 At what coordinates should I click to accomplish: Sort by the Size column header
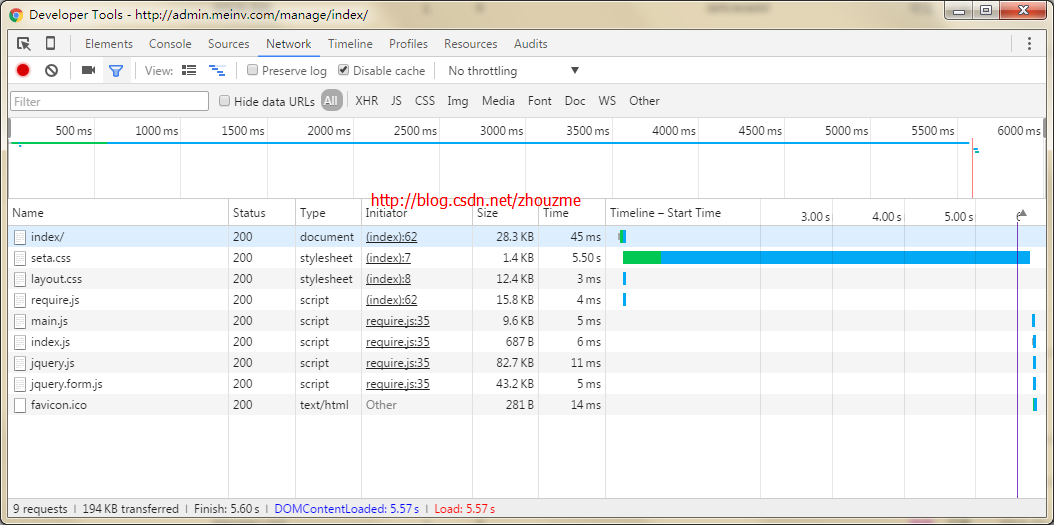(505, 213)
